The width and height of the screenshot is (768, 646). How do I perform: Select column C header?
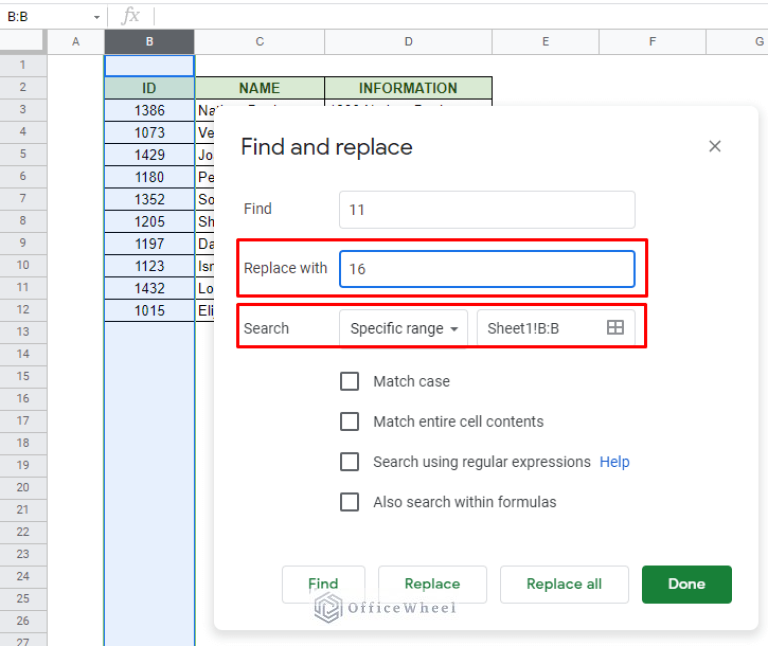click(x=260, y=42)
